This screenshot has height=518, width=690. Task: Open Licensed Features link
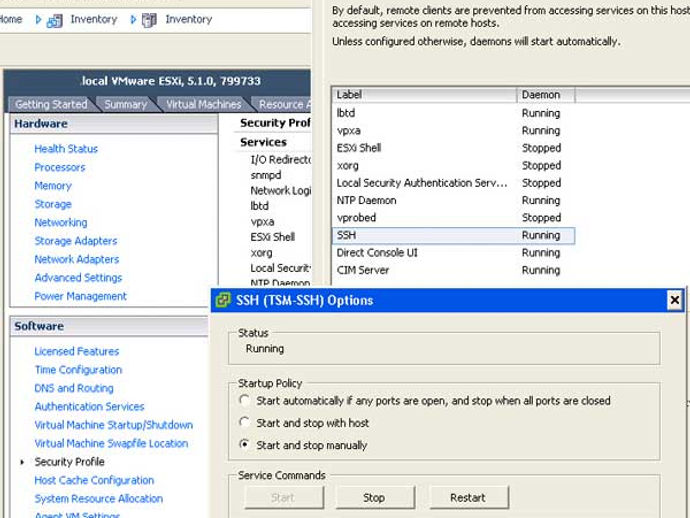click(77, 351)
